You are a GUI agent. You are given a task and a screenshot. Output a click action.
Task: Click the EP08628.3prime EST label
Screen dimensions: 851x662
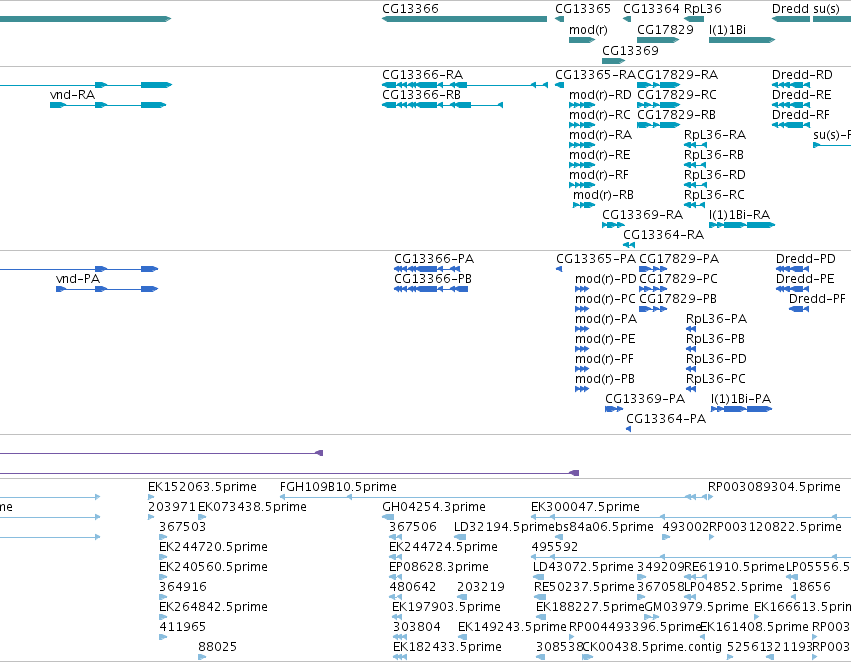[x=439, y=567]
